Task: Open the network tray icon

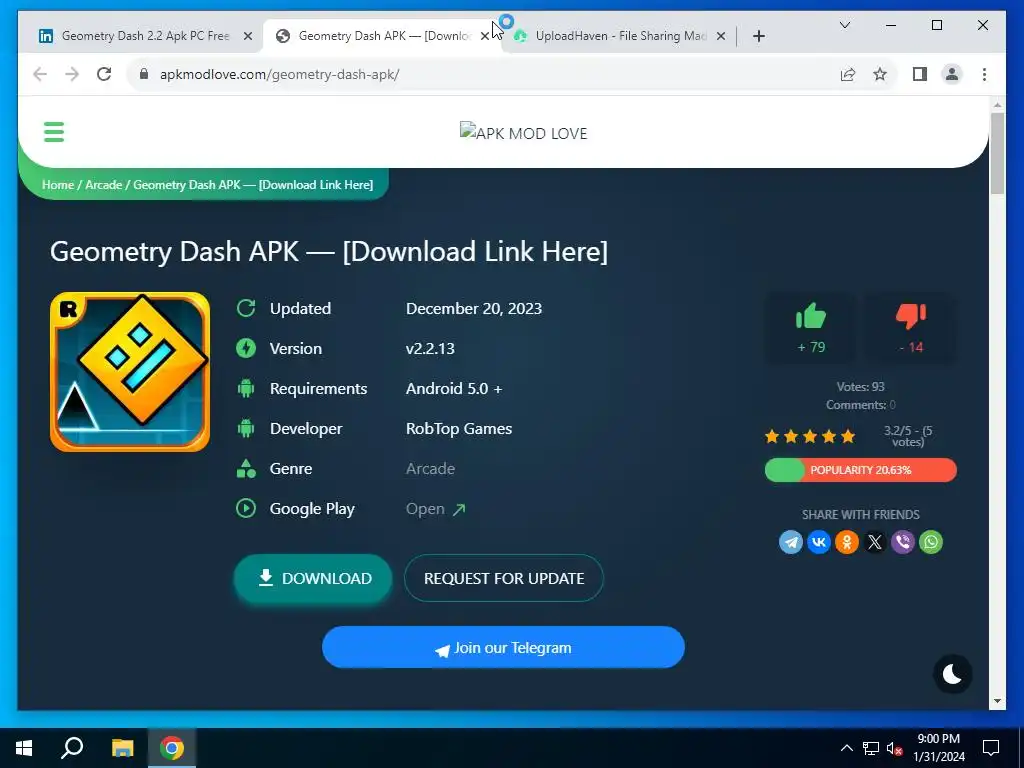Action: [x=871, y=748]
